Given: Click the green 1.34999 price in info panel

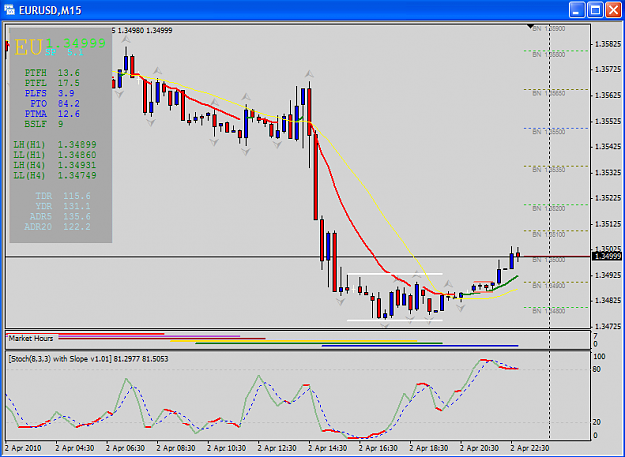Looking at the screenshot, I should 76,43.
